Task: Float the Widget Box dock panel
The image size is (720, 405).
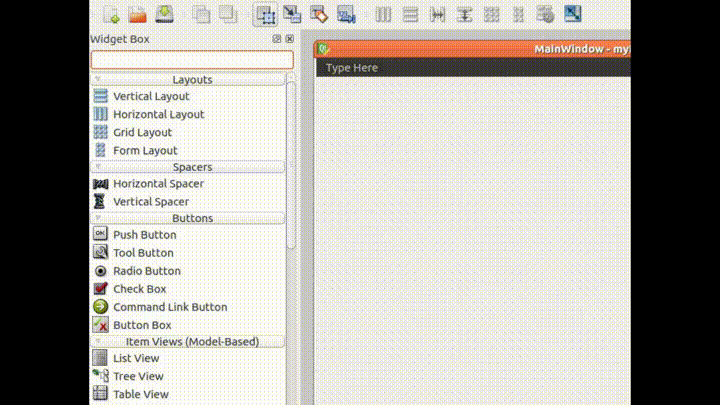Action: pyautogui.click(x=277, y=39)
